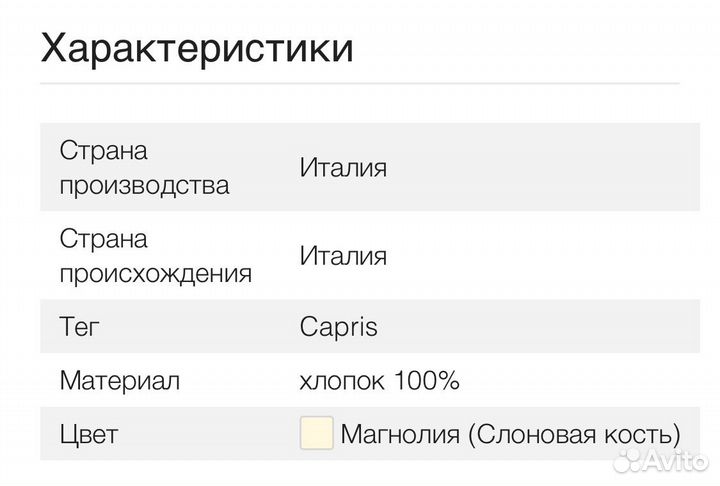Click the (Слоновая кость) parenthetical text
Screen dimensions: 720x486
point(574,435)
